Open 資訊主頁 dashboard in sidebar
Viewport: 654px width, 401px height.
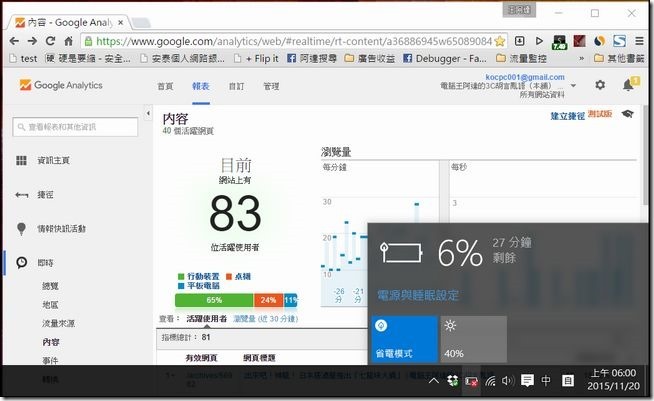coord(53,160)
